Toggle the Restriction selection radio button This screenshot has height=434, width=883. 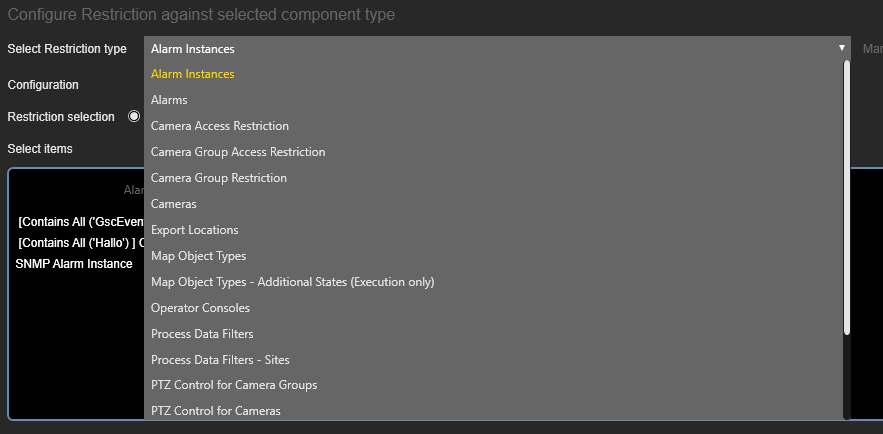134,117
